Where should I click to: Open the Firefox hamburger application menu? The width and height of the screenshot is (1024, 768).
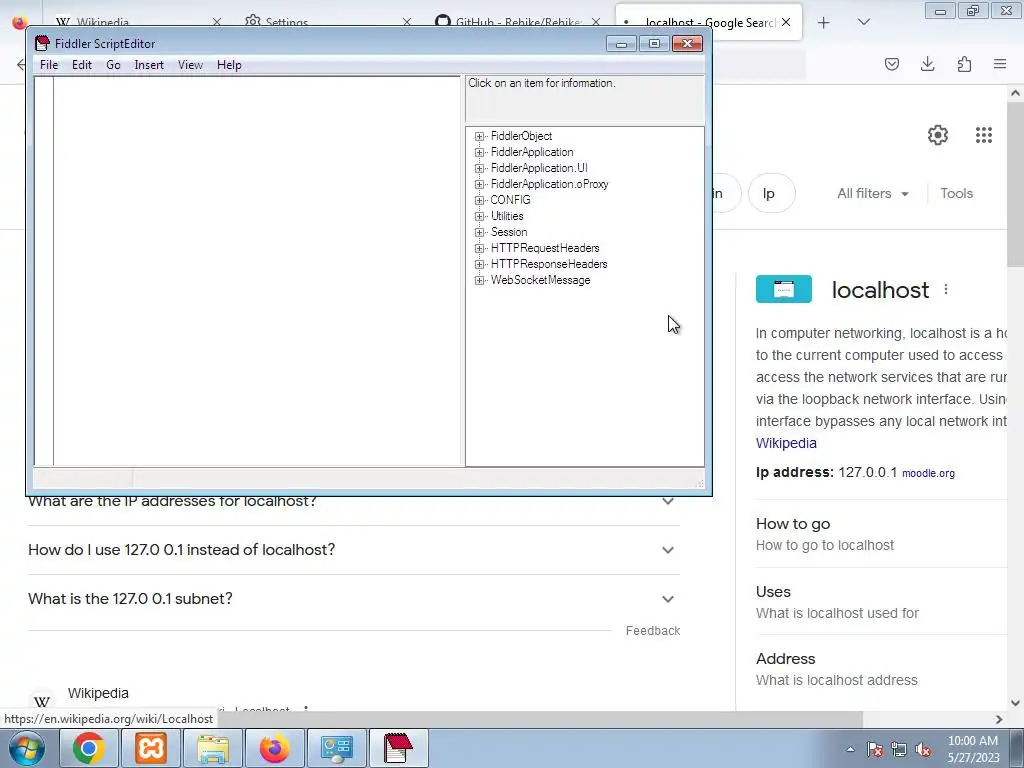tap(1000, 64)
